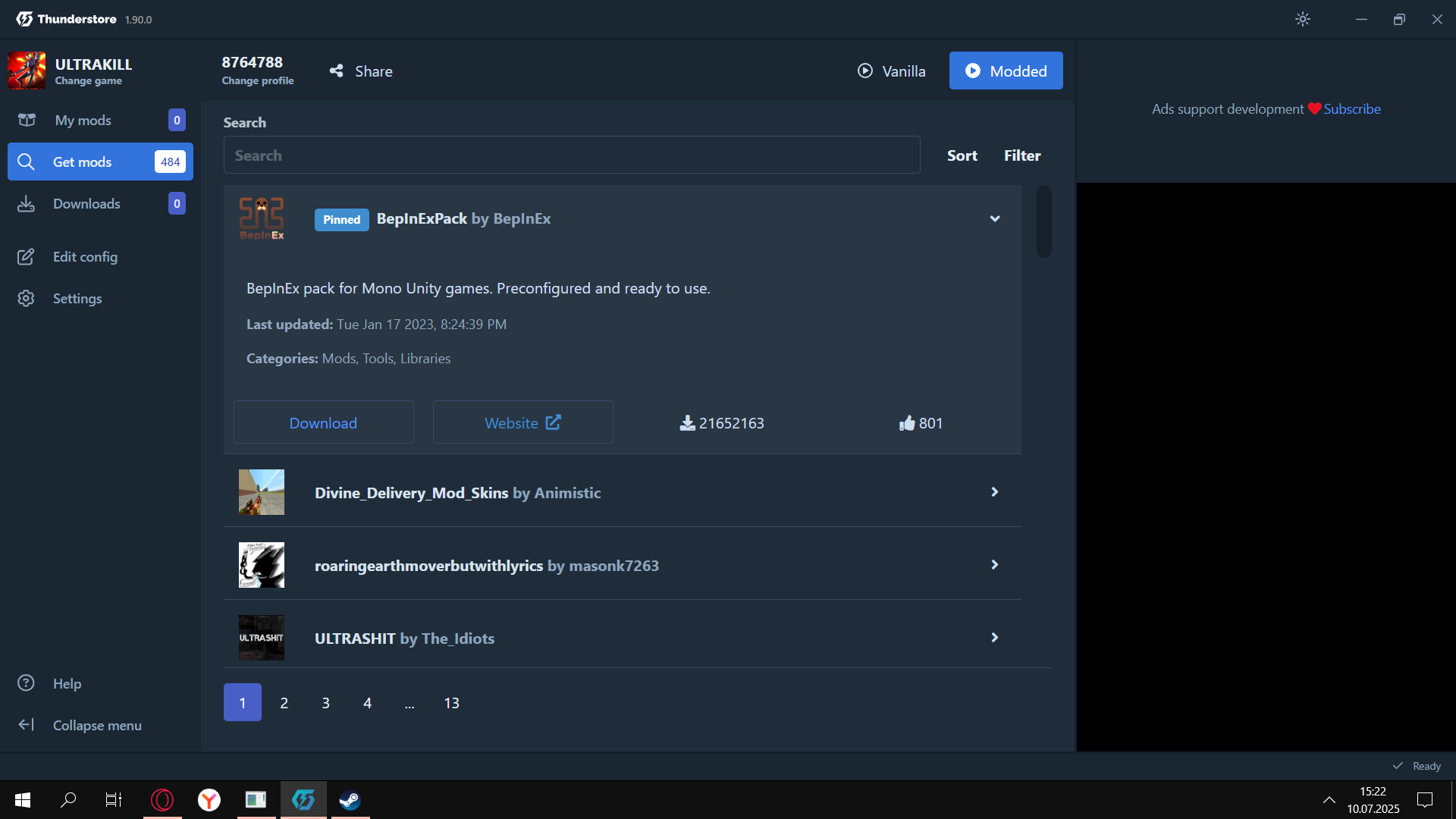Open Downloads section
Image resolution: width=1456 pixels, height=819 pixels.
[x=100, y=203]
